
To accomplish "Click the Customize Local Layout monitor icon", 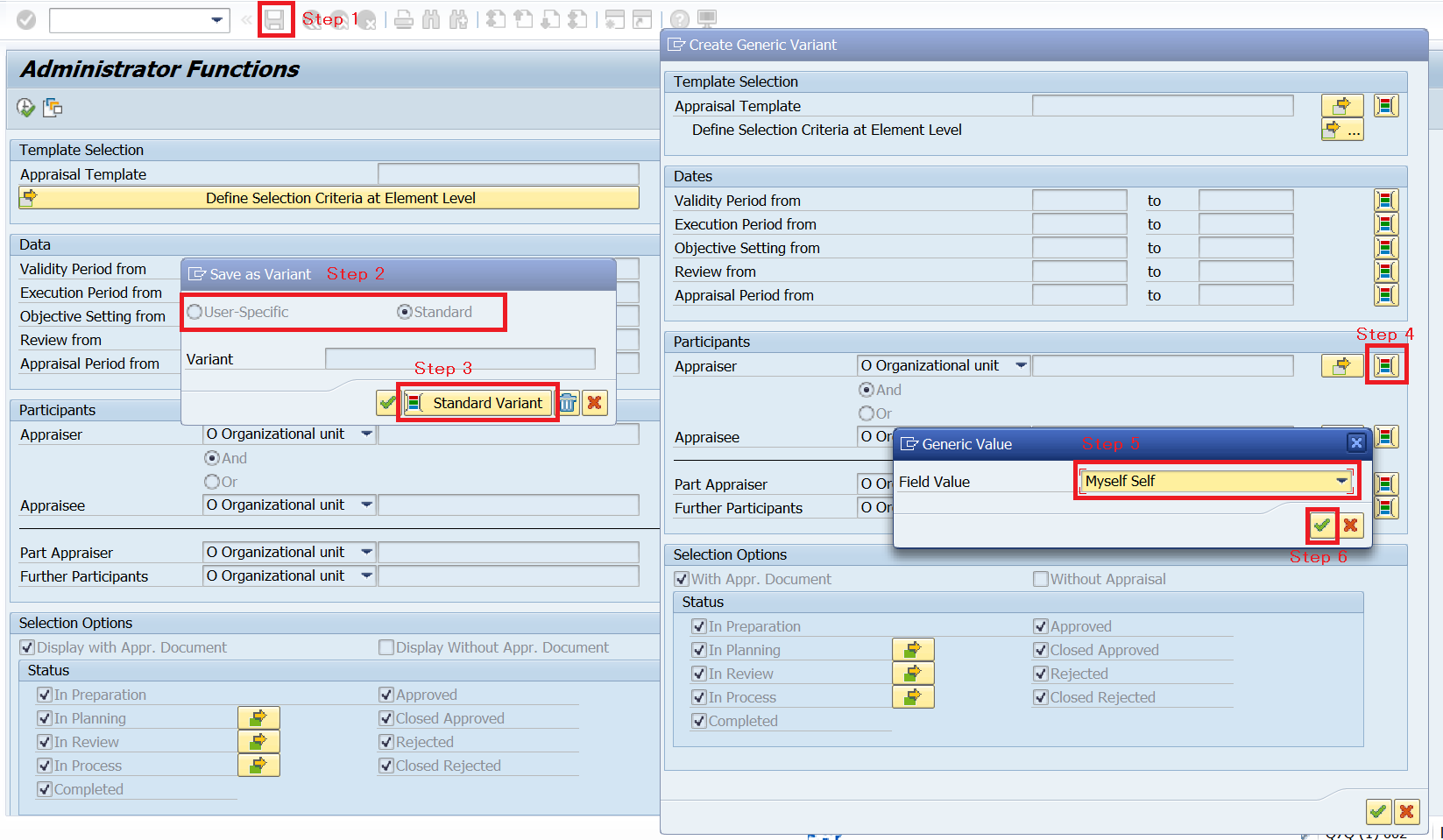I will 707,19.
